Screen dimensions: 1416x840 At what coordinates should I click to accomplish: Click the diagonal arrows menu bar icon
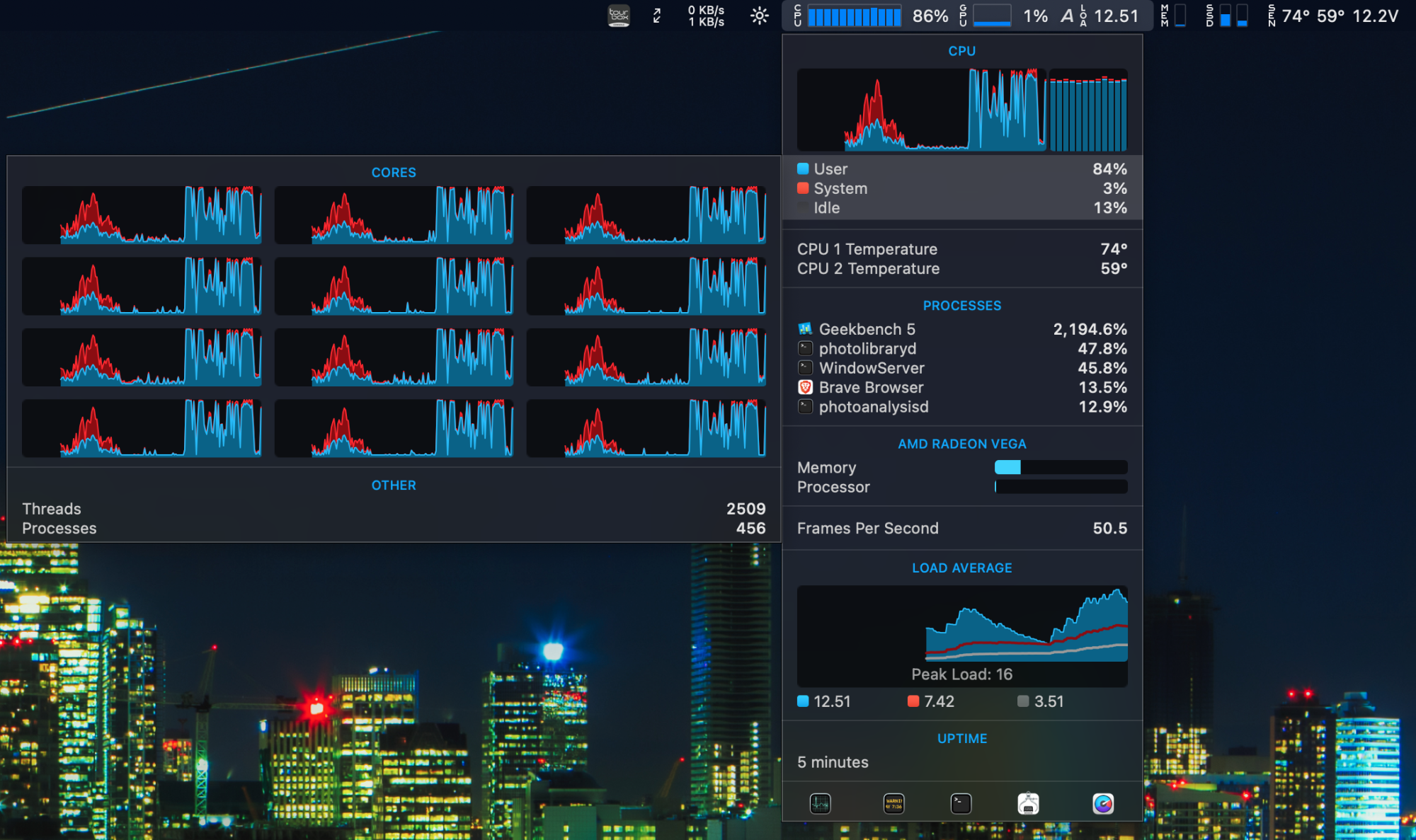click(x=657, y=16)
